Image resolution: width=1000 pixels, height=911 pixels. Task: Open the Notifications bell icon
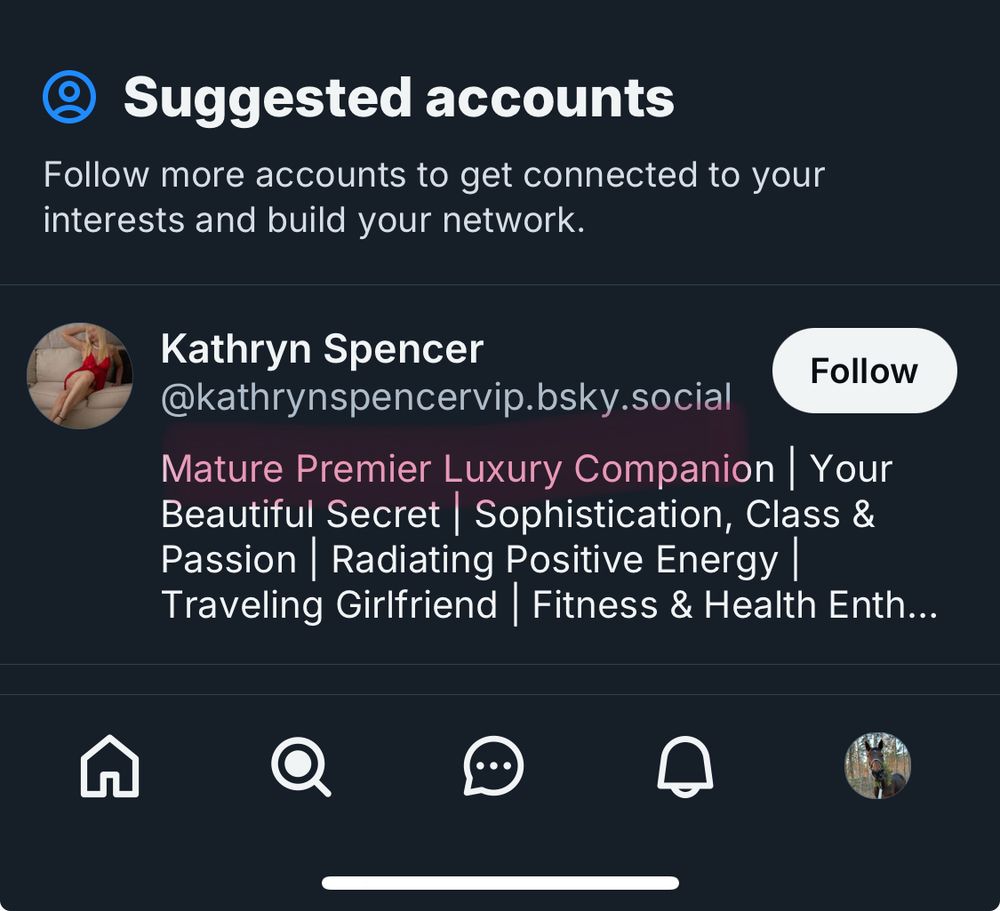click(x=685, y=766)
